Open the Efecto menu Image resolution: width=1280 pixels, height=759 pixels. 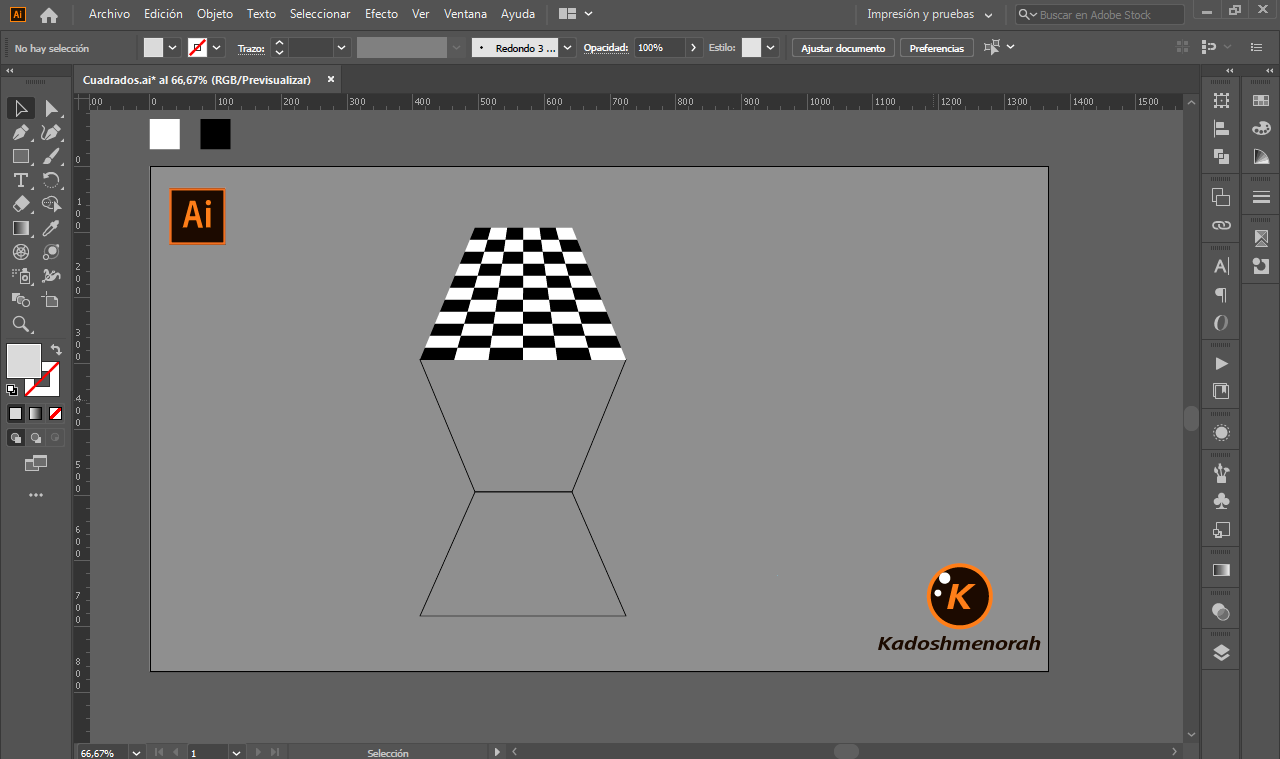pos(381,14)
